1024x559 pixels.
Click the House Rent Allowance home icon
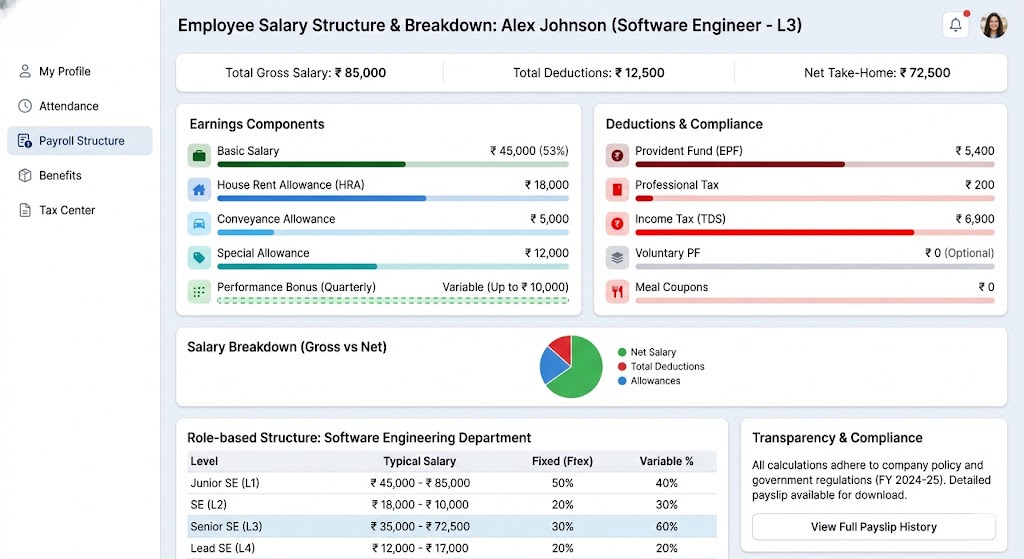tap(199, 189)
